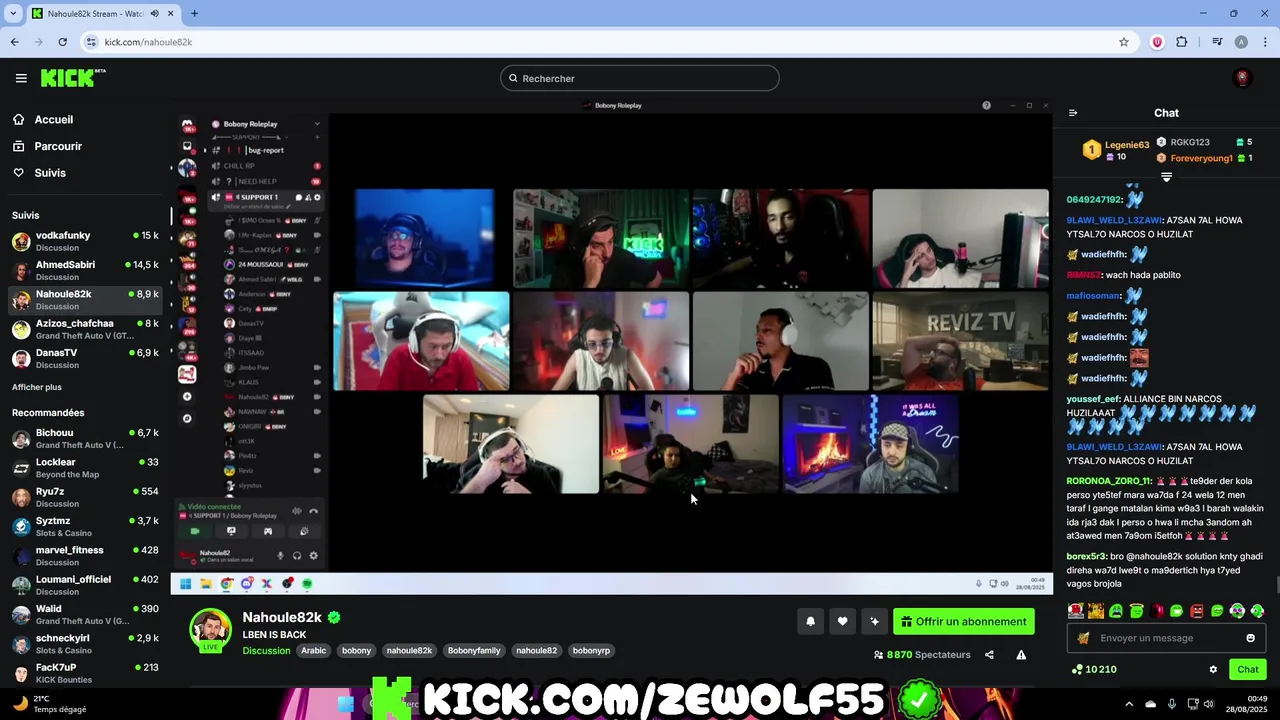Screen dimensions: 1280x720
Task: Open chat settings gear icon
Action: pyautogui.click(x=1213, y=670)
